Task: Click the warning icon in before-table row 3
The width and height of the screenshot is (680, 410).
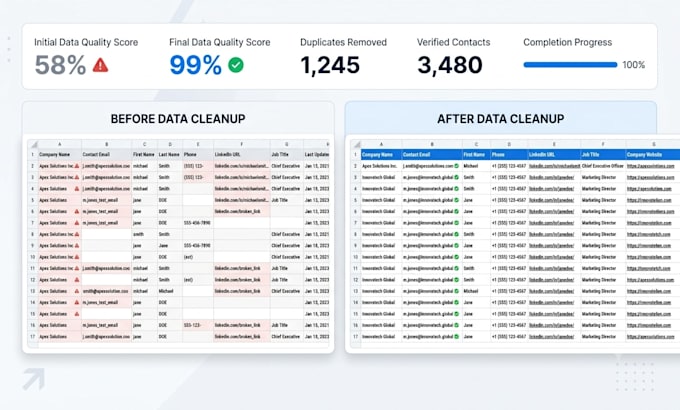Action: coord(77,177)
